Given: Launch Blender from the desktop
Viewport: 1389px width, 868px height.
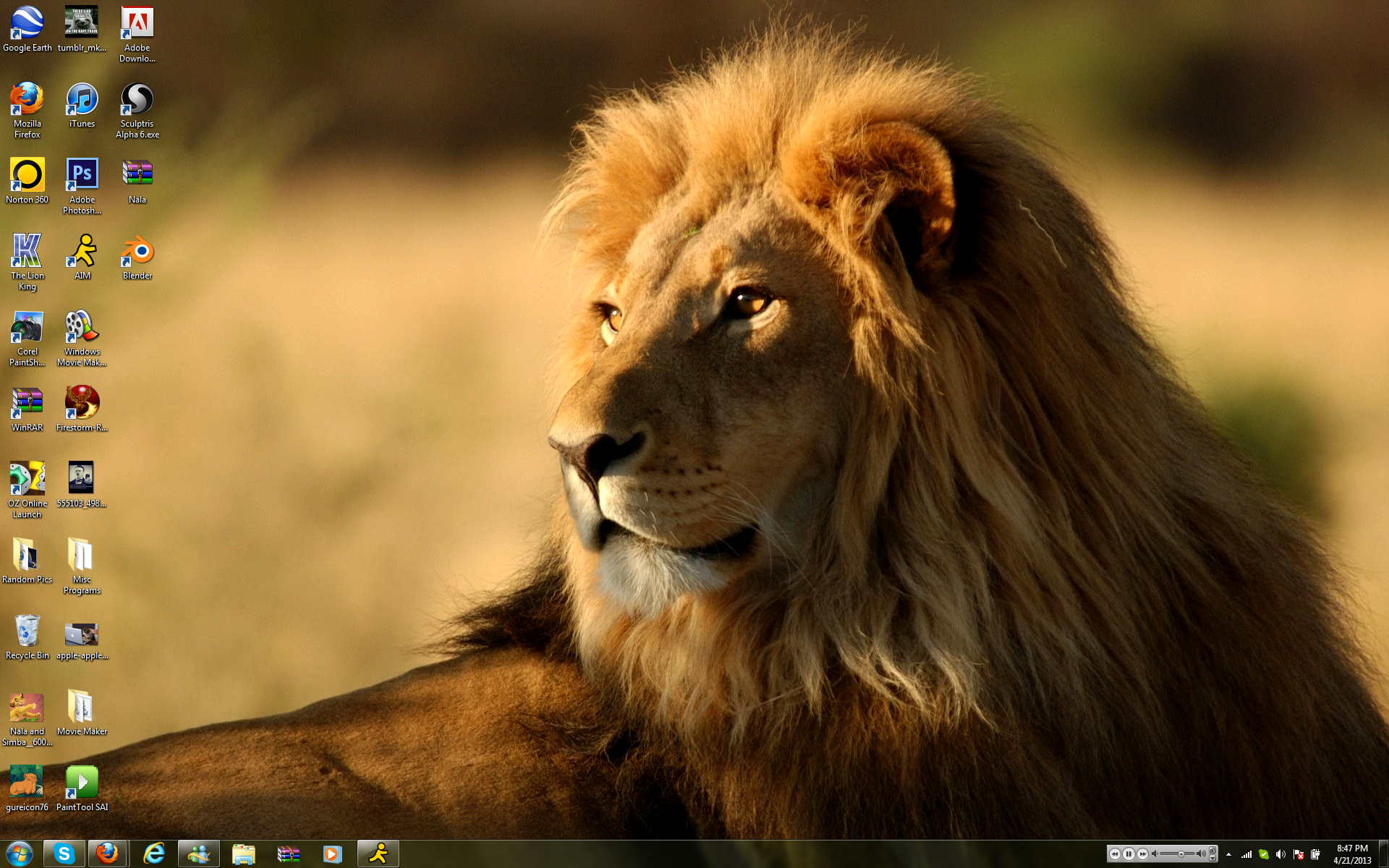Looking at the screenshot, I should (137, 252).
